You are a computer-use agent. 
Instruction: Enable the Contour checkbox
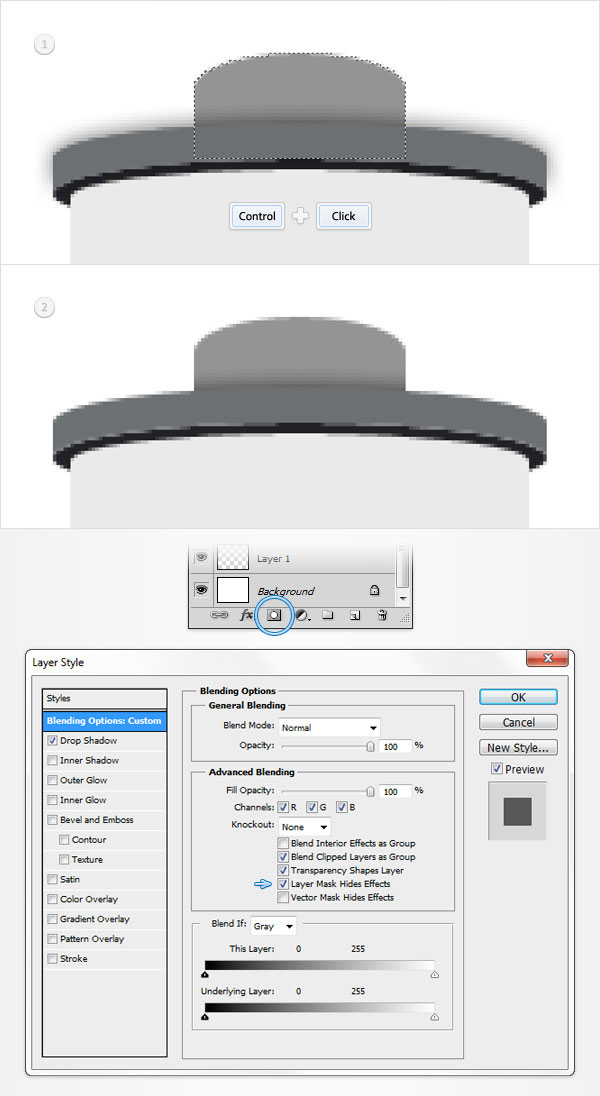tap(64, 839)
